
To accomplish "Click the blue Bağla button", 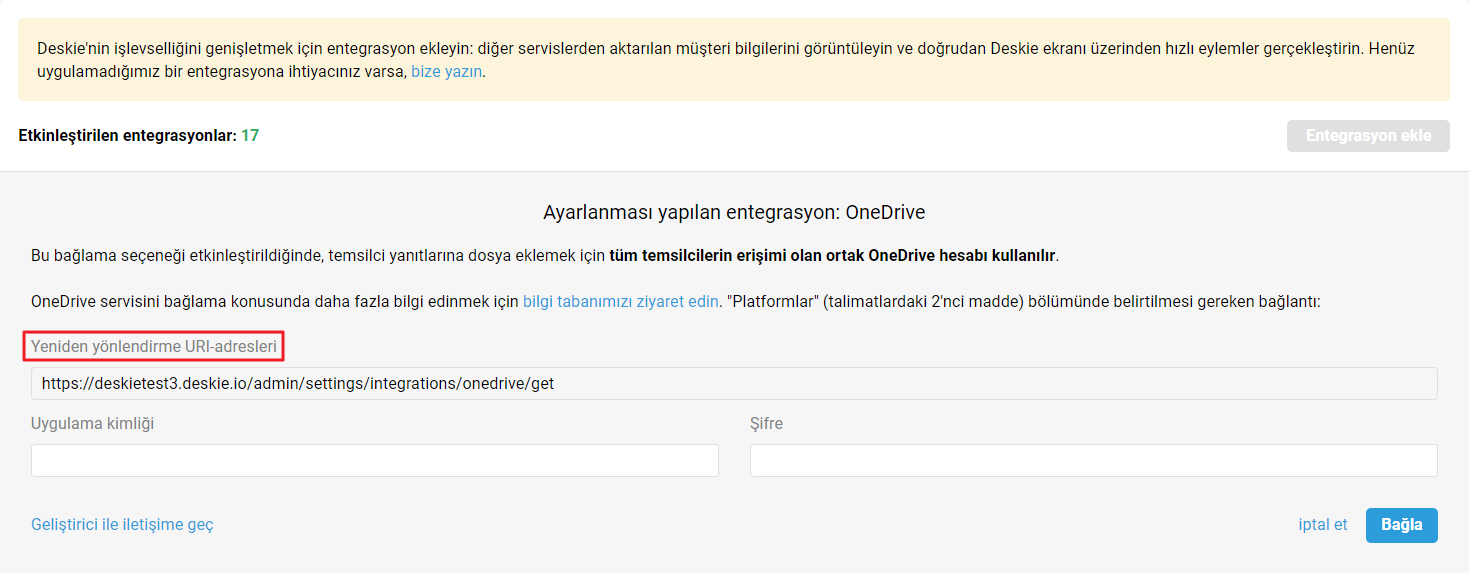I will point(1402,525).
